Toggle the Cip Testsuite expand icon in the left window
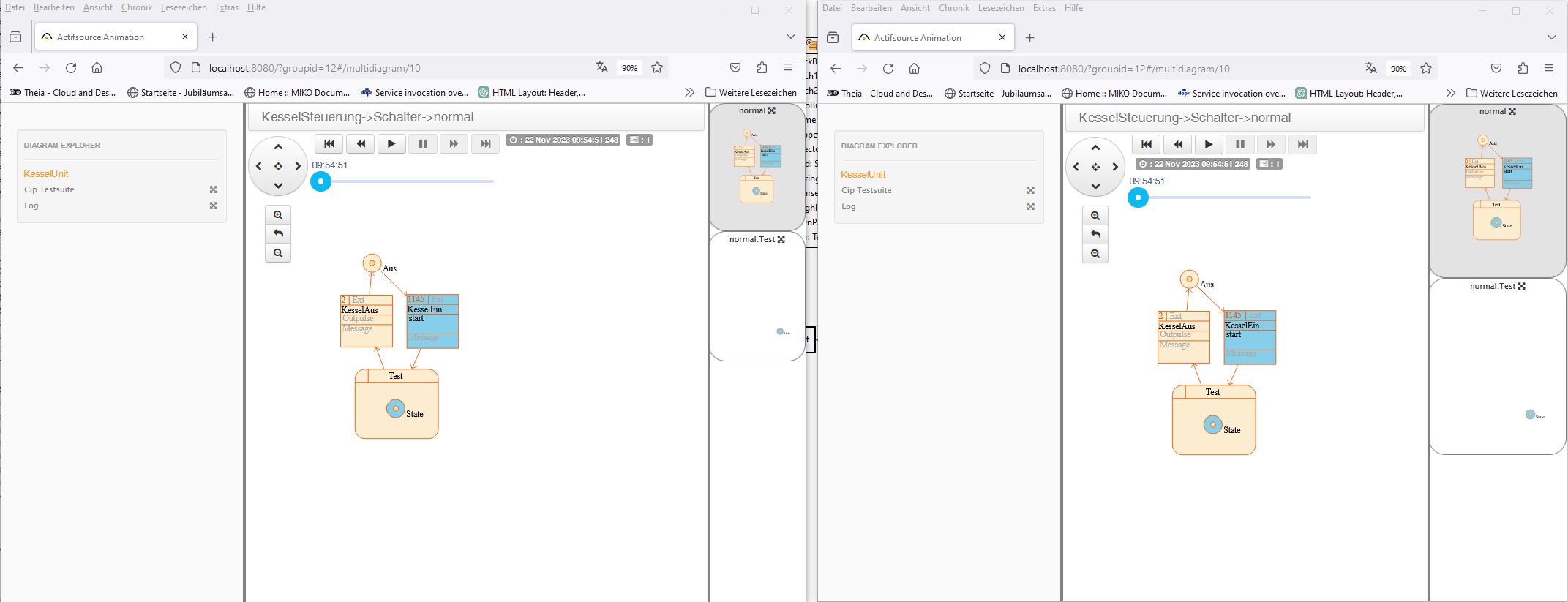This screenshot has width=1568, height=602. coord(214,189)
